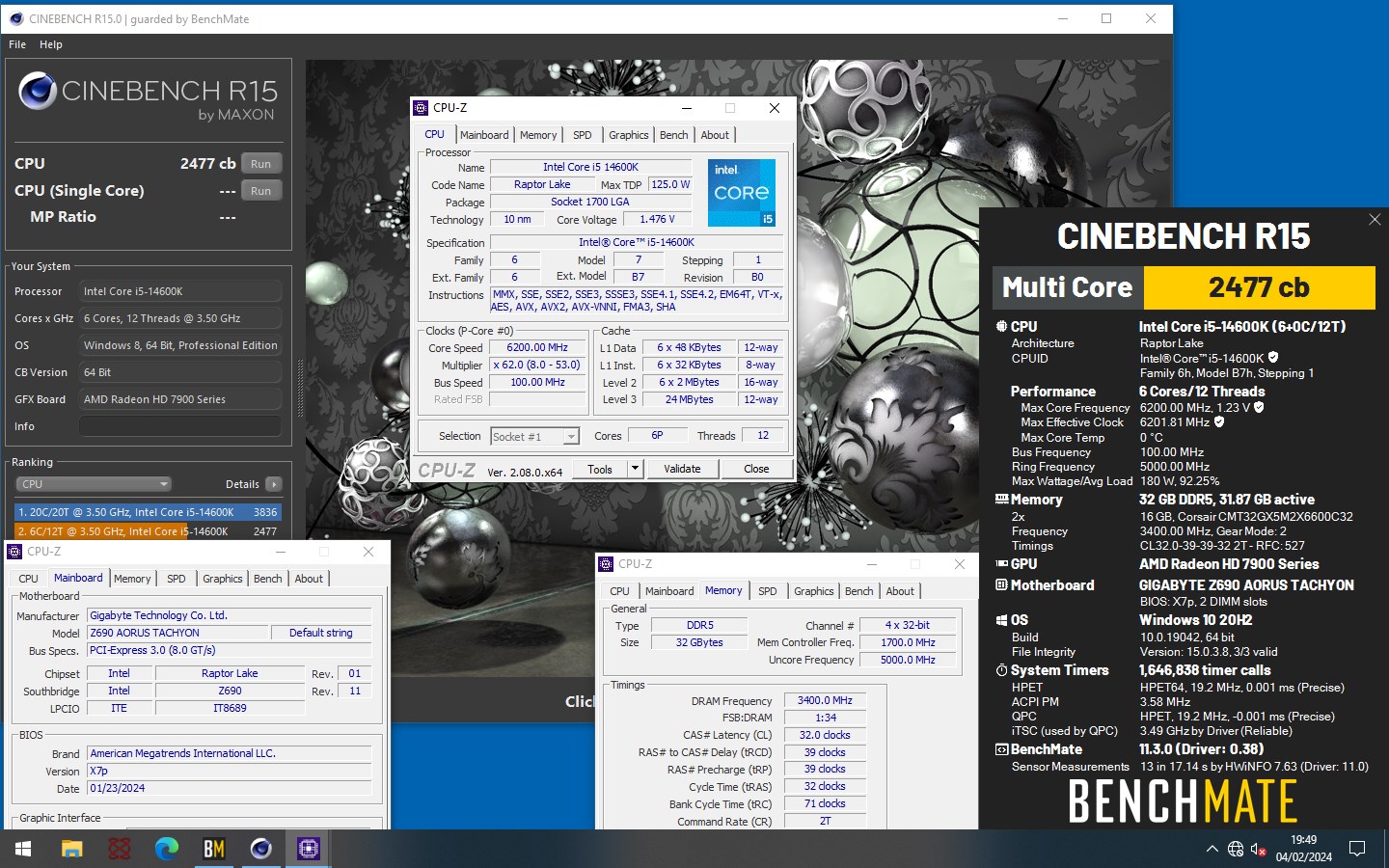
Task: Open Mainboard tab in Memory CPU-Z window
Action: pos(669,591)
